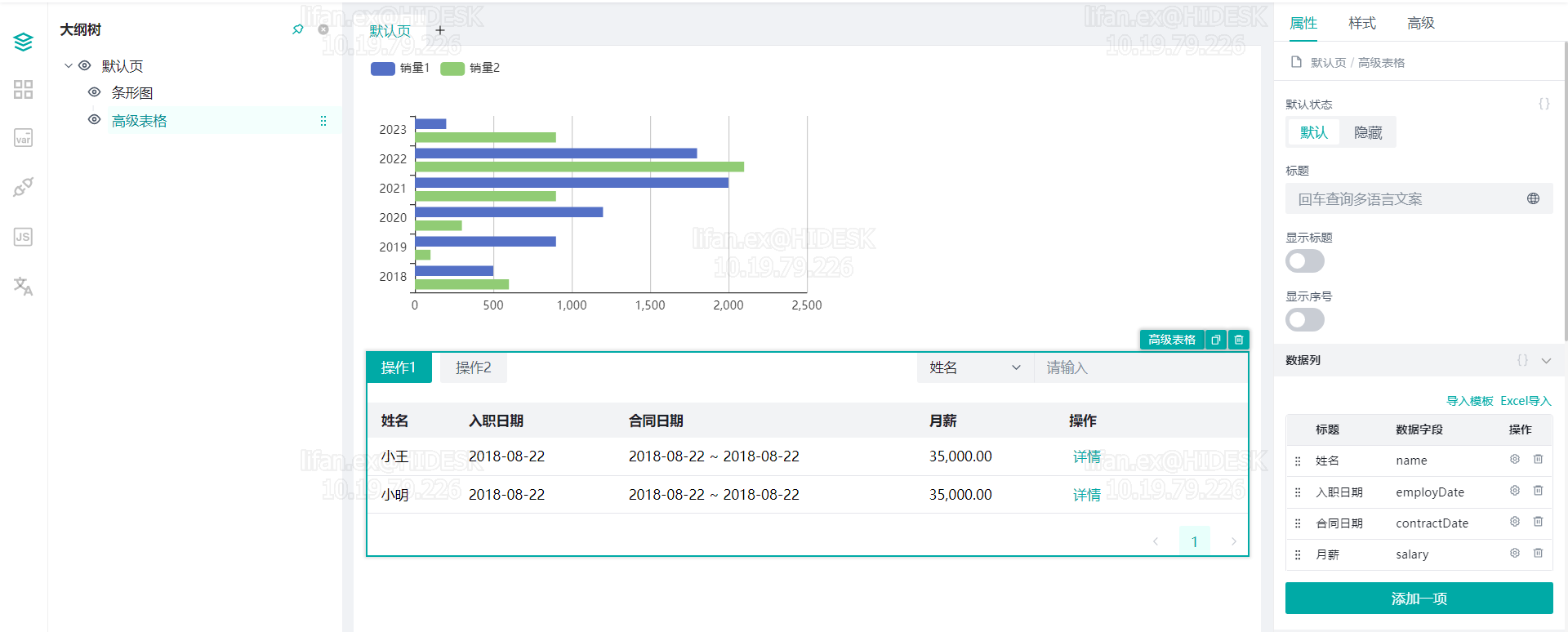Open the JS script panel icon
This screenshot has height=632, width=1568.
(23, 237)
